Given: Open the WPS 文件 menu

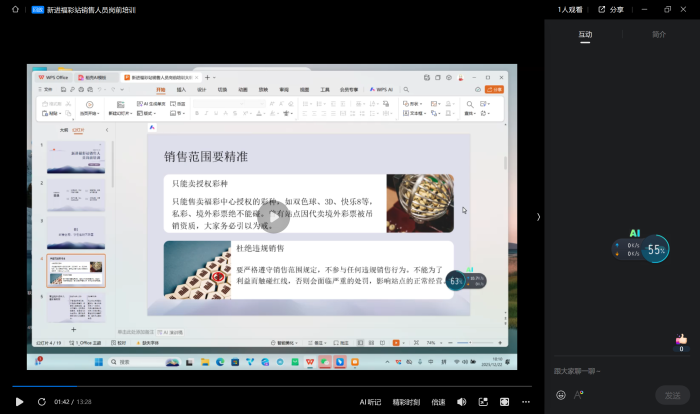Looking at the screenshot, I should [46, 90].
